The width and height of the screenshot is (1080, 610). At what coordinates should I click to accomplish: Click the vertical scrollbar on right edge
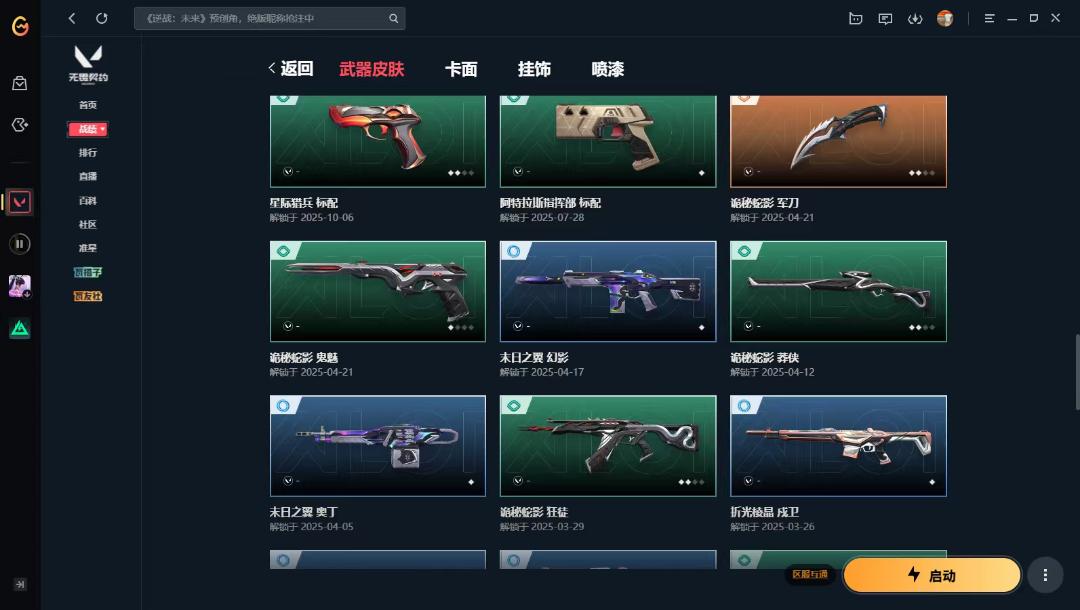pos(1077,372)
